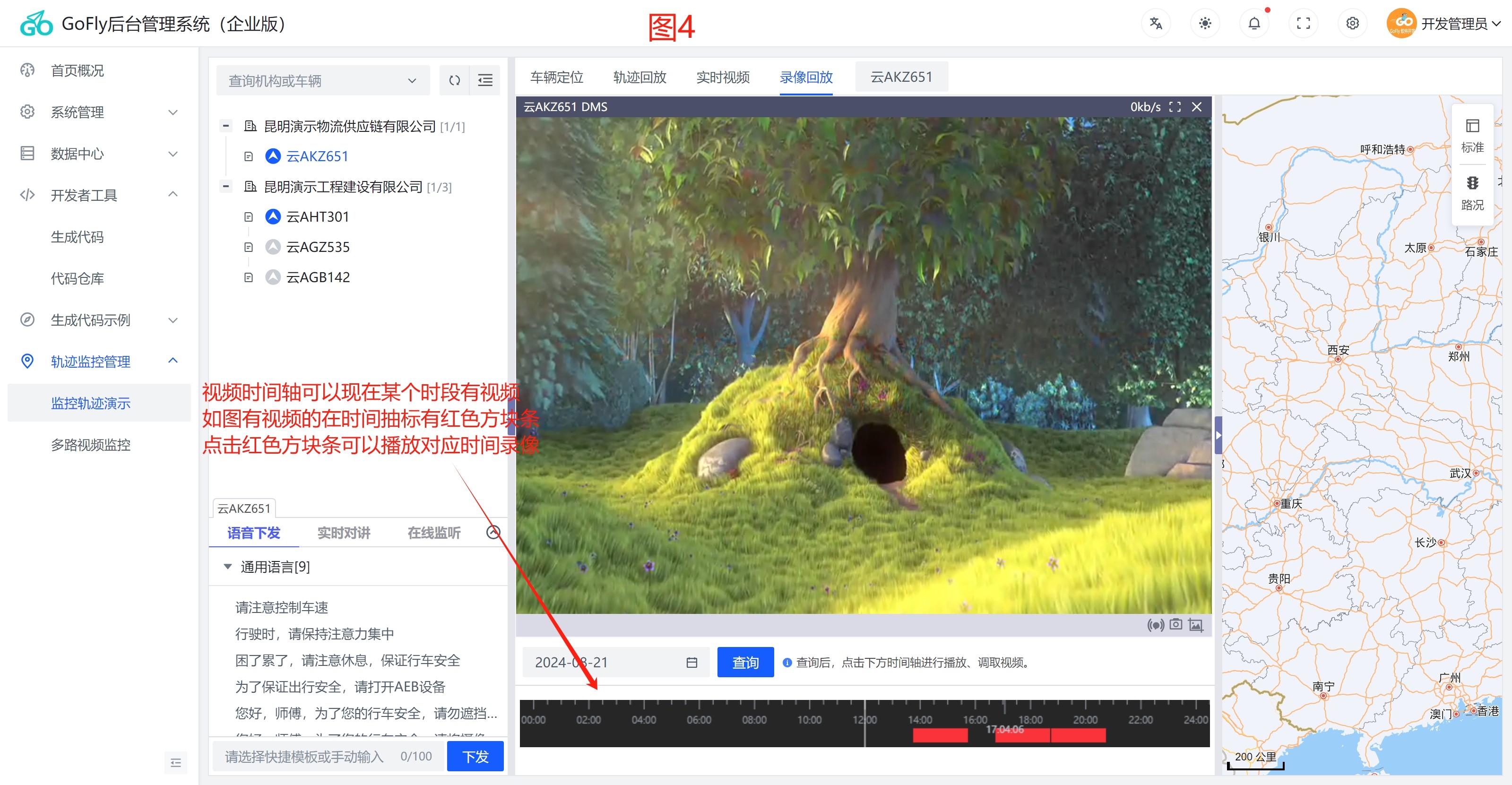Click the round icon right of 在线监听
This screenshot has height=785, width=1512.
[x=493, y=532]
